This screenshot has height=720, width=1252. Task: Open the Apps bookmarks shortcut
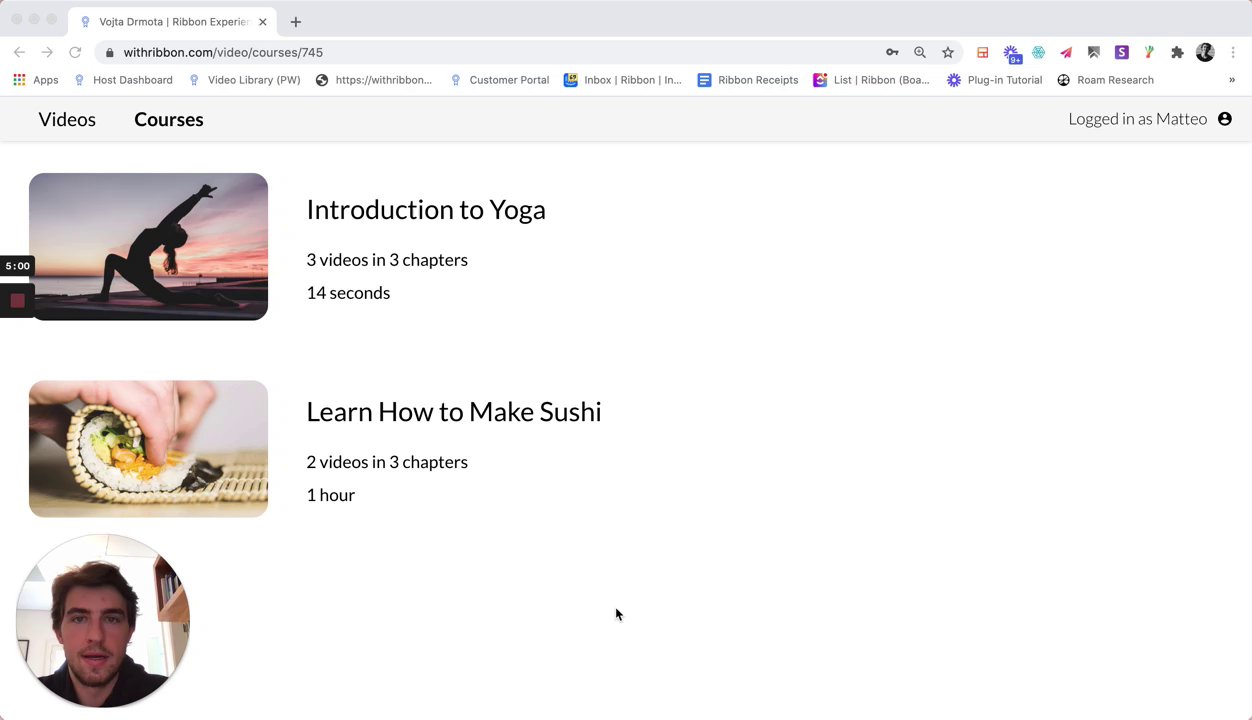coord(35,80)
